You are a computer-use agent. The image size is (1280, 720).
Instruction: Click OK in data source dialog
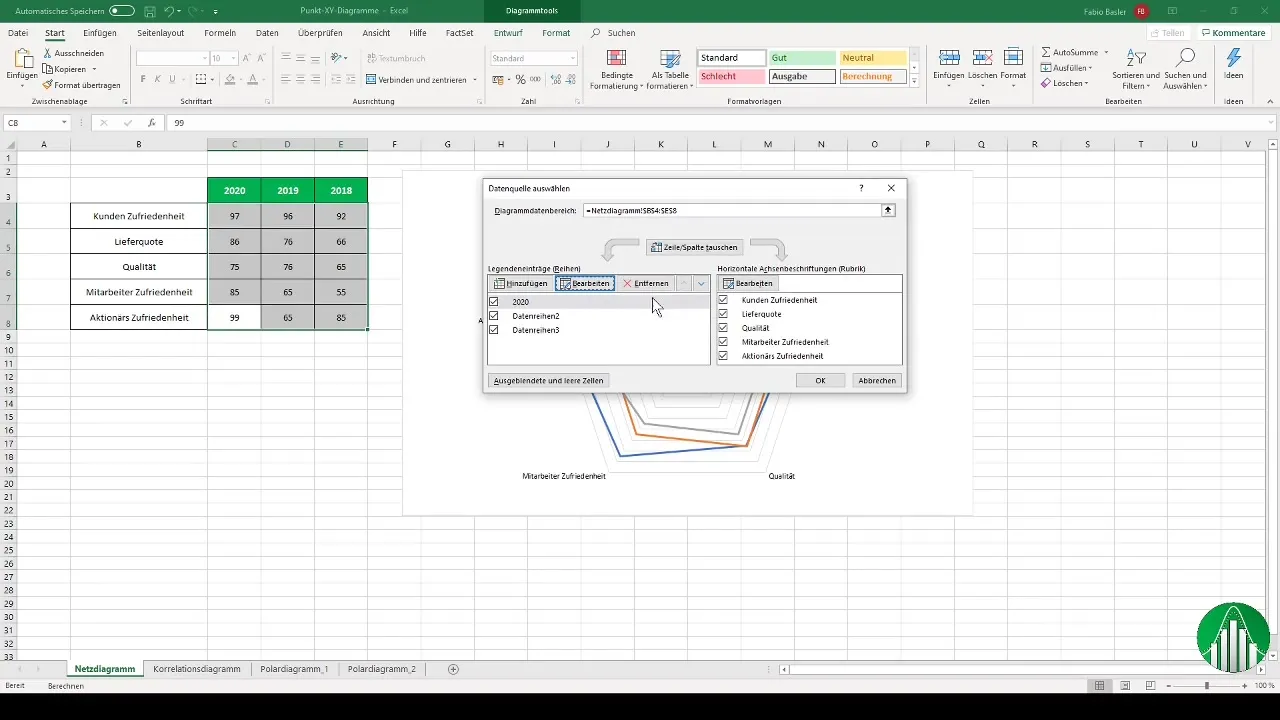coord(820,380)
